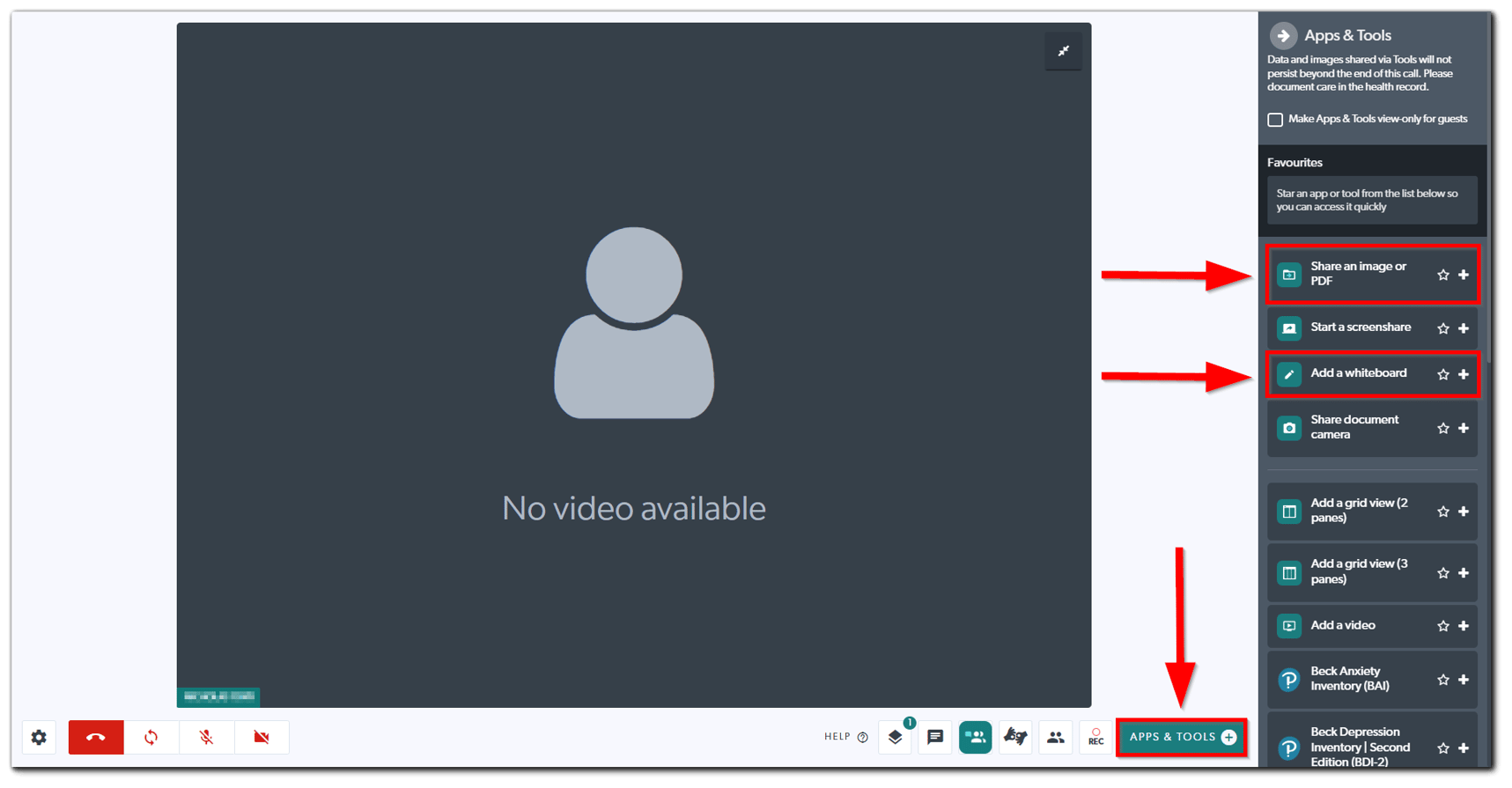Open the chat message panel

pos(935,737)
